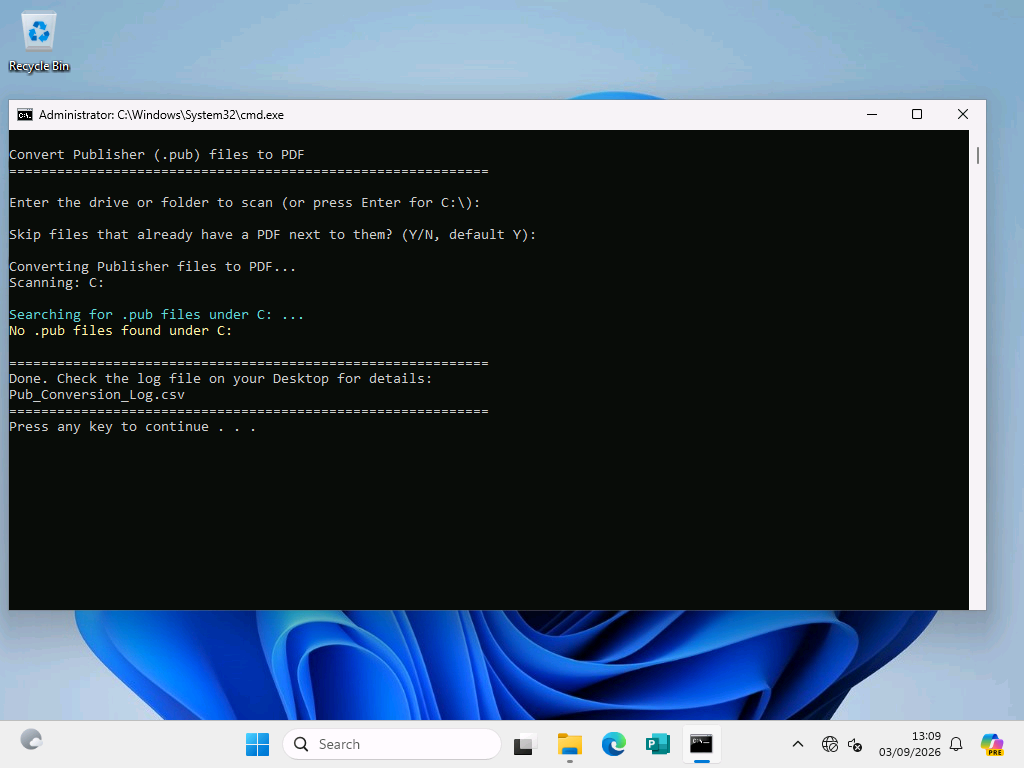The width and height of the screenshot is (1024, 768).
Task: Click the cmd window vertical scrollbar
Action: pos(977,370)
